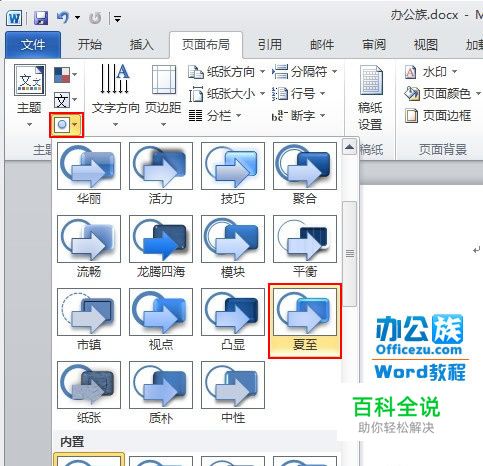Apply the 流畅 theme effect
The width and height of the screenshot is (483, 466).
point(89,246)
